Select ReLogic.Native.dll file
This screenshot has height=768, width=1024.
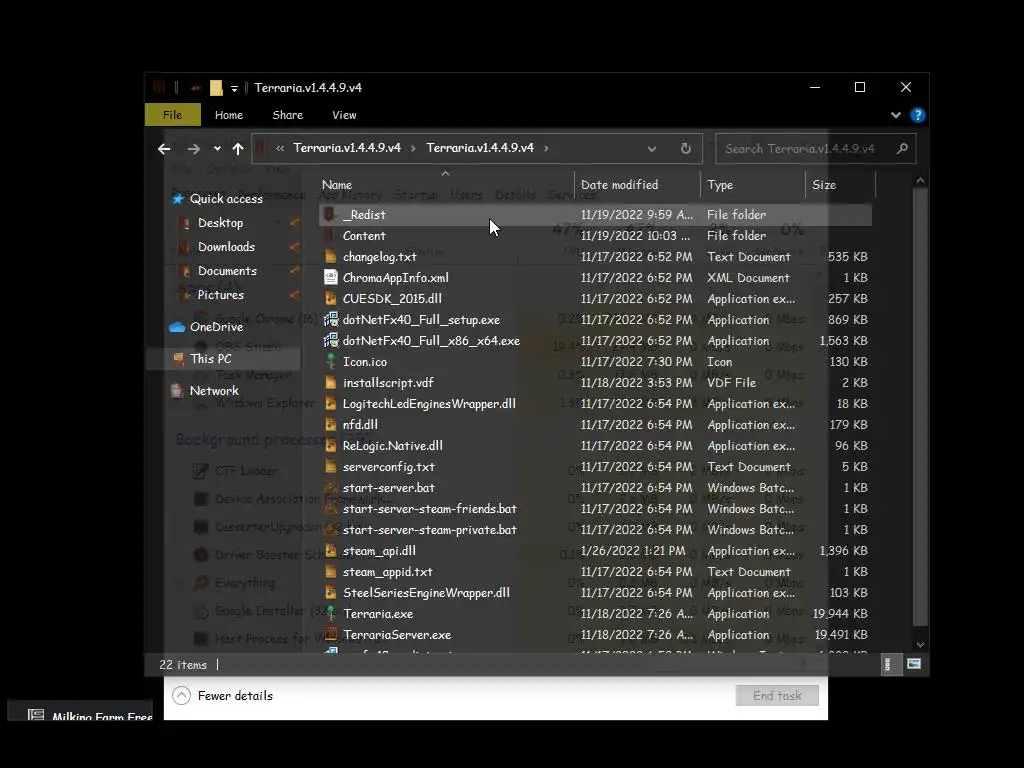click(x=392, y=445)
